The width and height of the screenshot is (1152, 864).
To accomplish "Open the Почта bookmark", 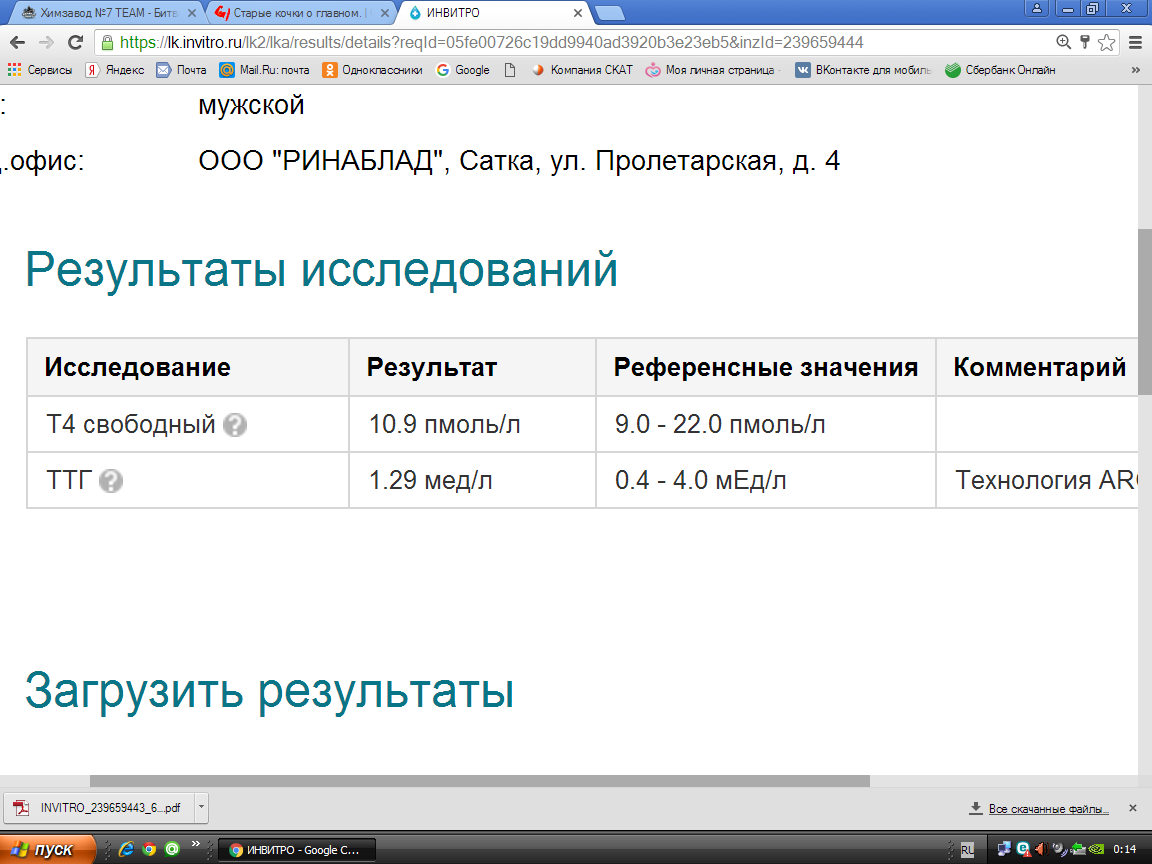I will [x=181, y=70].
